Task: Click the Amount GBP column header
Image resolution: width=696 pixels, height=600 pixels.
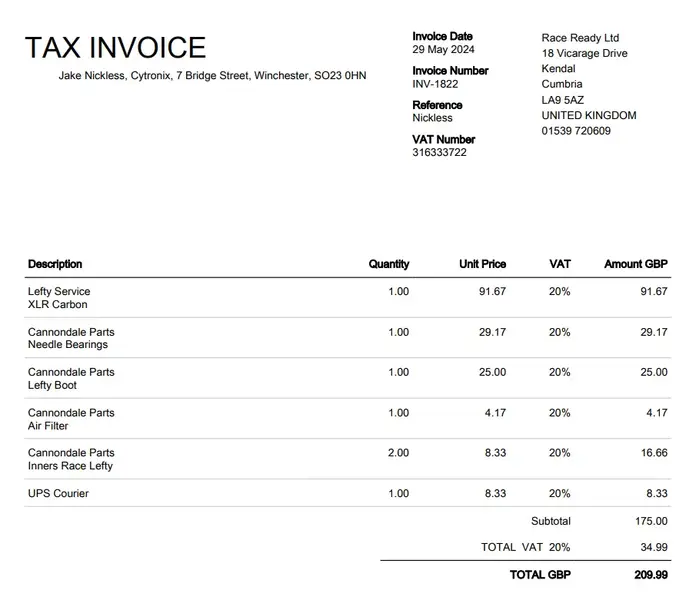Action: [636, 264]
